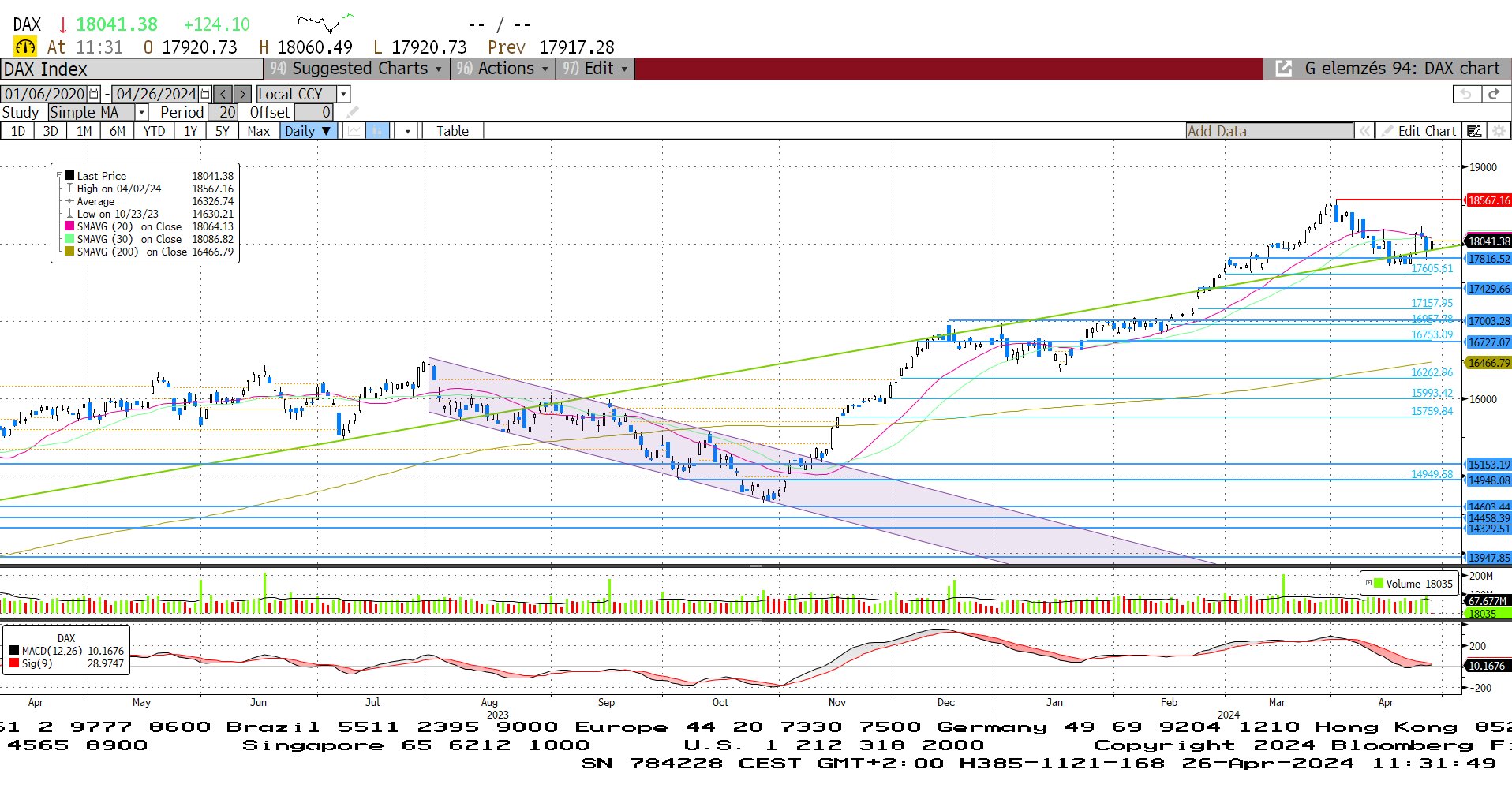Click the Last Price black legend swatch

coord(69,176)
